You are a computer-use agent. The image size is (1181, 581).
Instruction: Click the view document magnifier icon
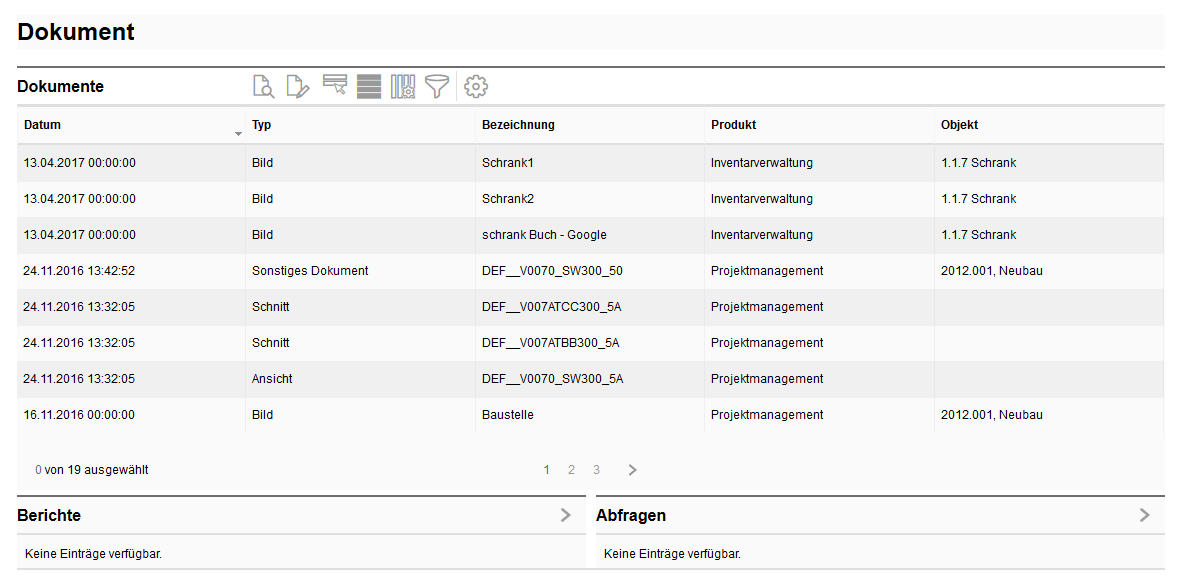click(263, 87)
